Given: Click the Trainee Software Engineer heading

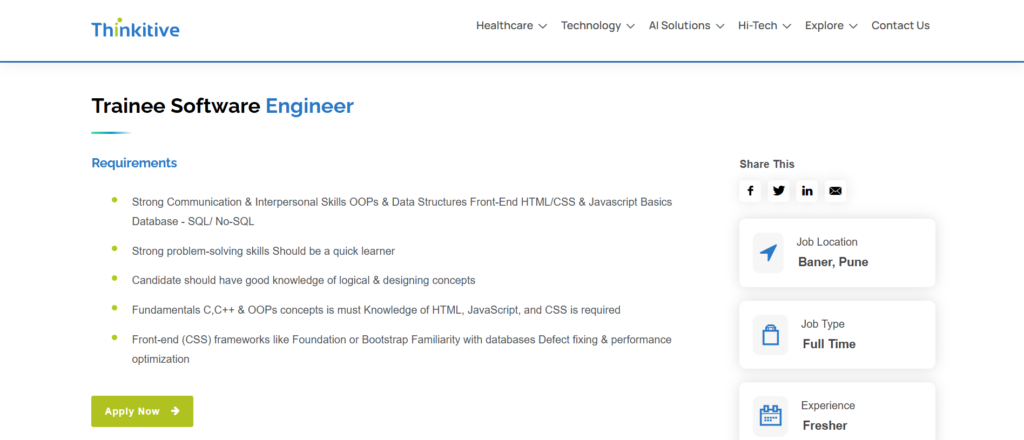Looking at the screenshot, I should [x=222, y=106].
